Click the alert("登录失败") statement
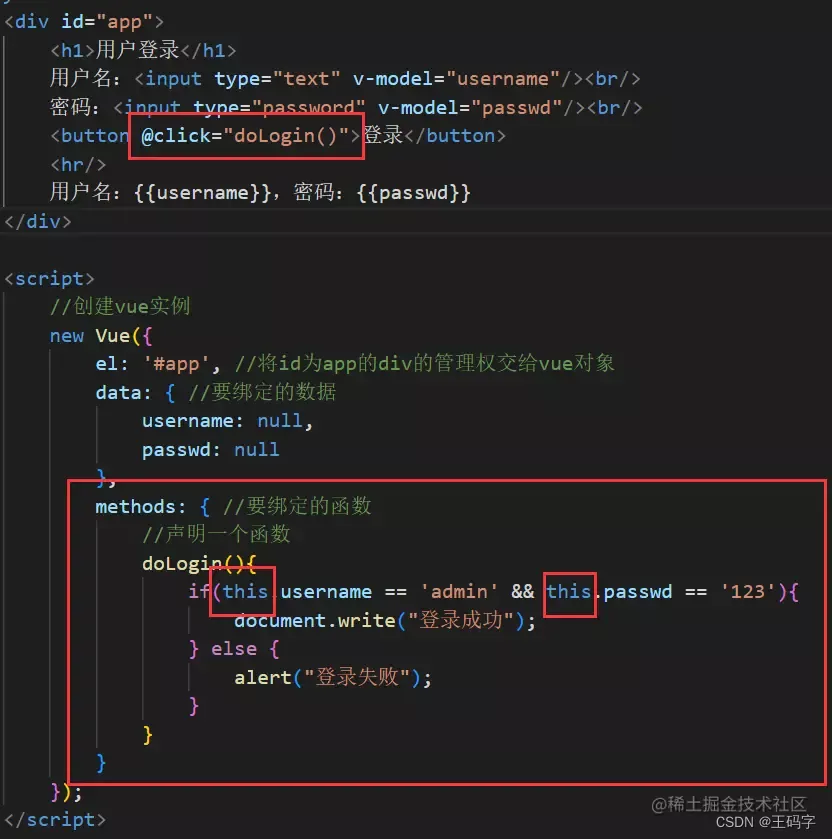 click(x=333, y=678)
